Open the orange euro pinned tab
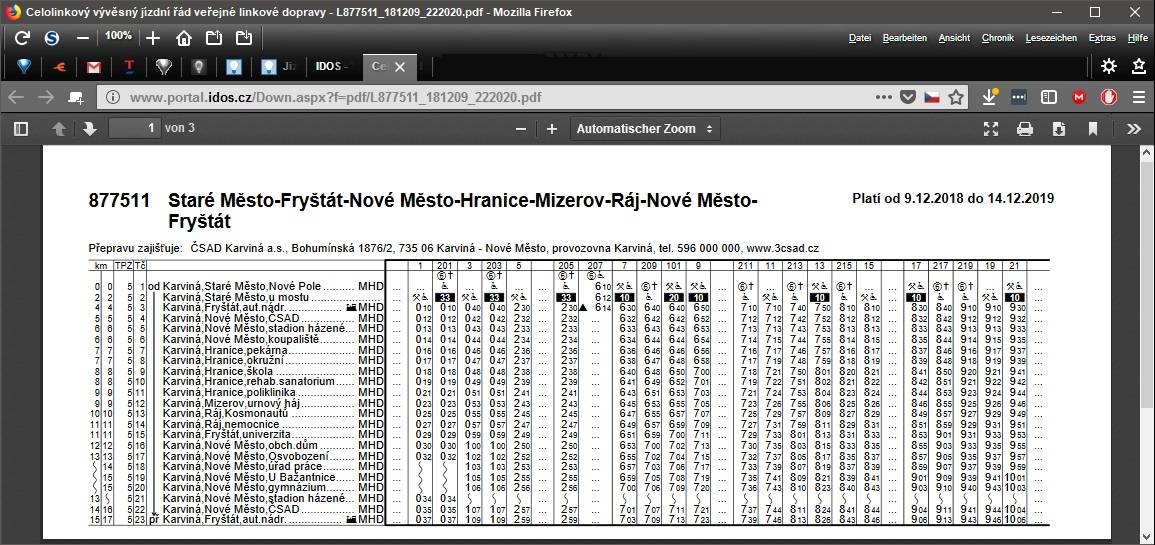This screenshot has width=1155, height=545. click(60, 67)
